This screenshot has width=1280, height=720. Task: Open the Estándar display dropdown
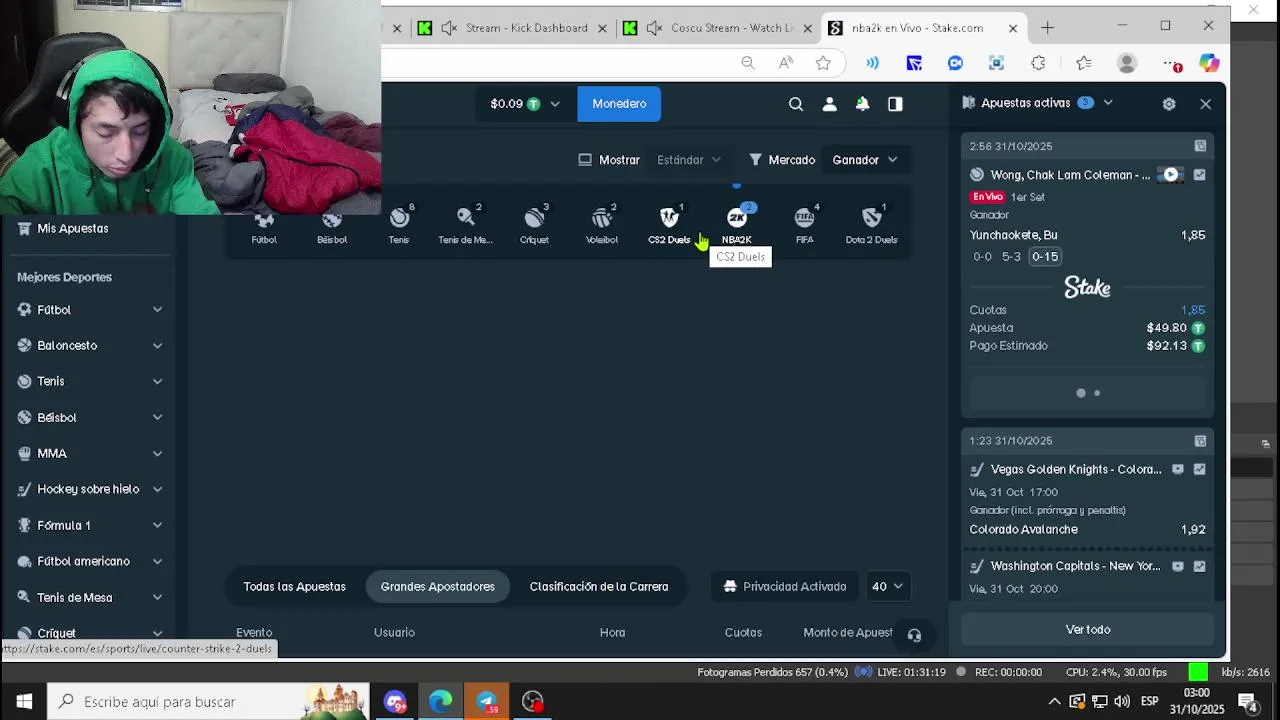[688, 160]
